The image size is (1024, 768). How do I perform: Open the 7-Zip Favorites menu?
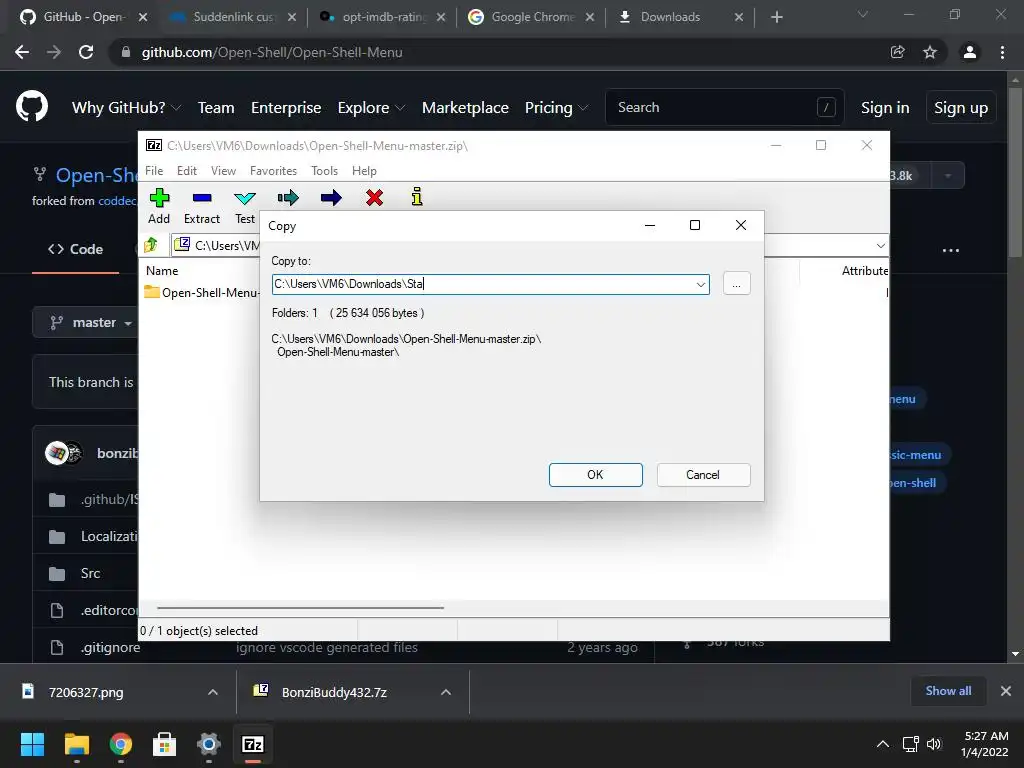pyautogui.click(x=273, y=170)
